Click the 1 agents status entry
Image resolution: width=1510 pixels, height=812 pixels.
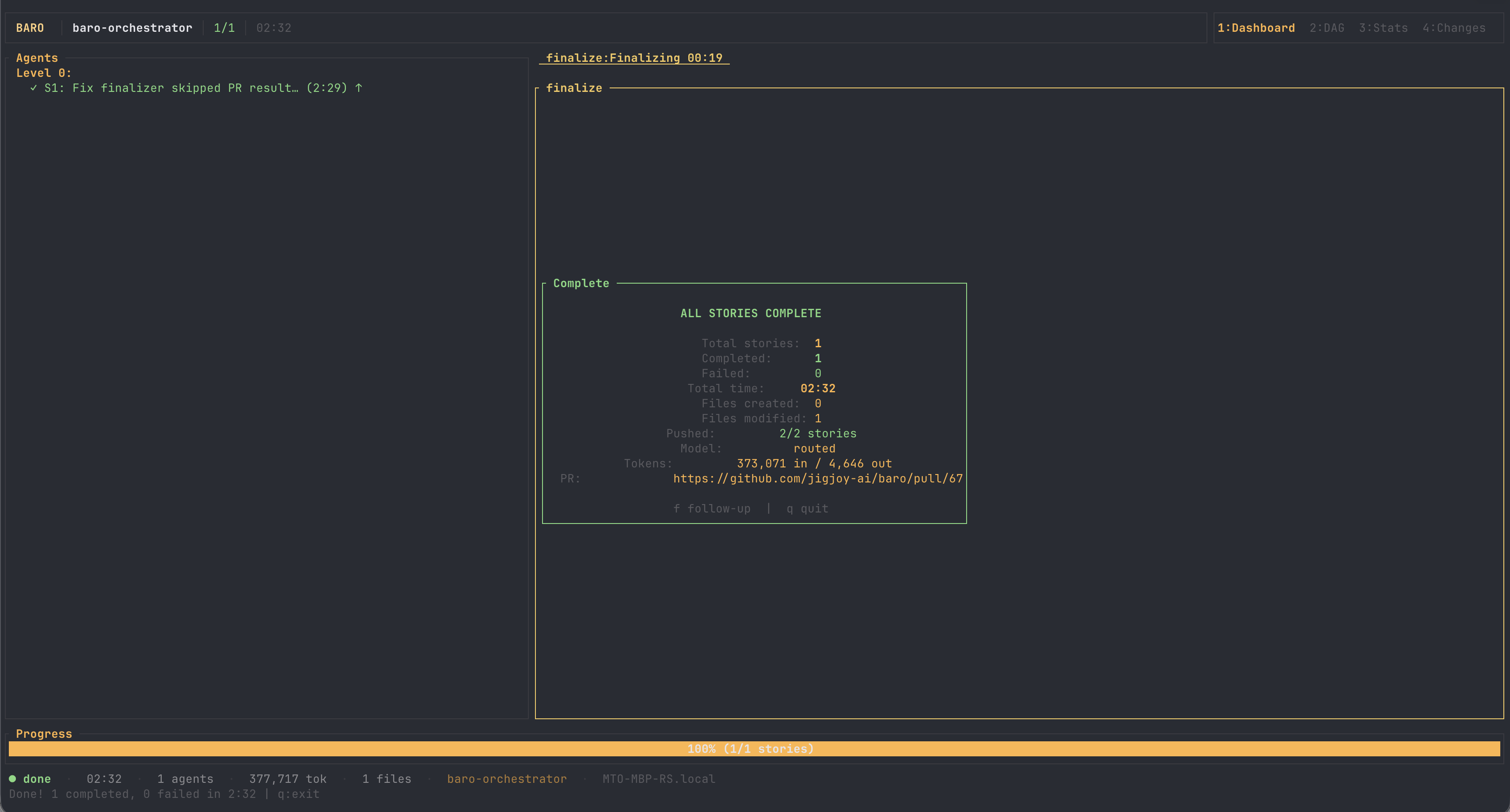coord(185,778)
